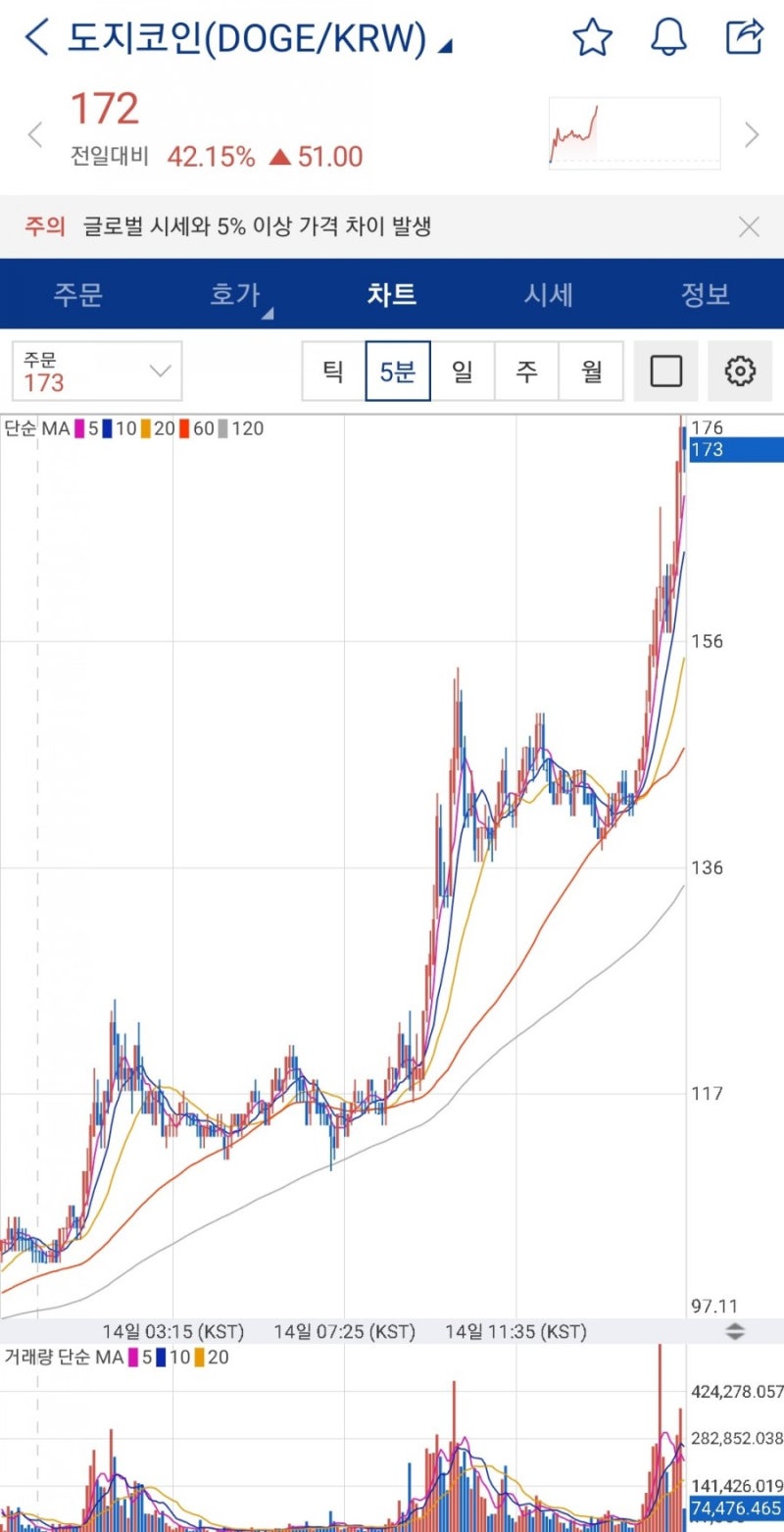This screenshot has height=1532, width=784.
Task: Add DOGE to favorites with star icon
Action: point(592,37)
